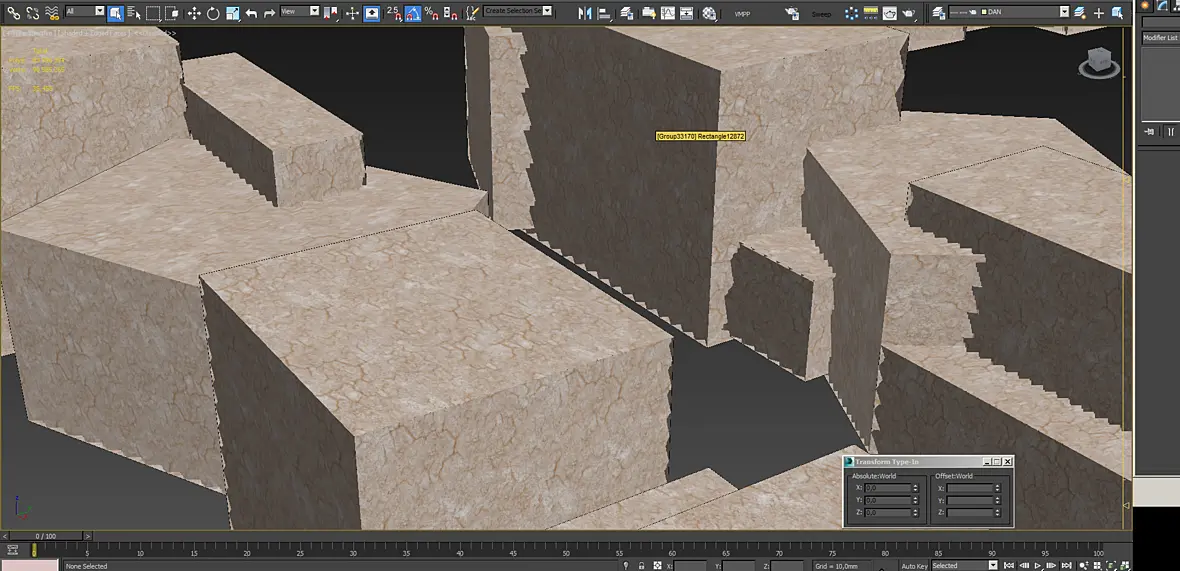Select the Move tool in the toolbar
This screenshot has width=1180, height=571.
193,13
